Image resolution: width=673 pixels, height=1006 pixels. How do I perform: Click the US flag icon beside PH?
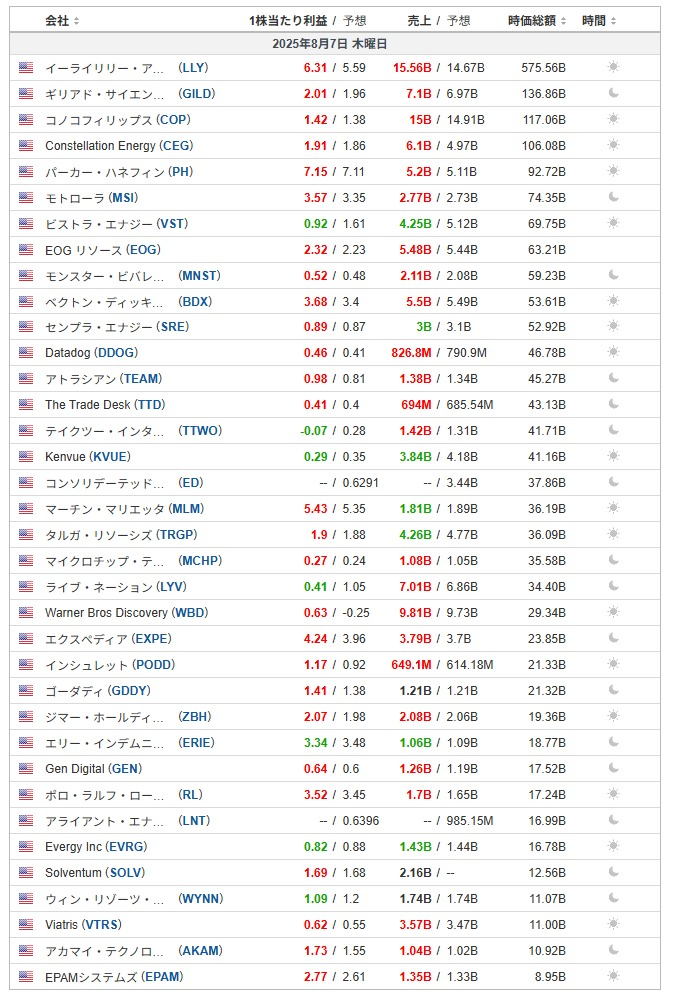point(26,171)
